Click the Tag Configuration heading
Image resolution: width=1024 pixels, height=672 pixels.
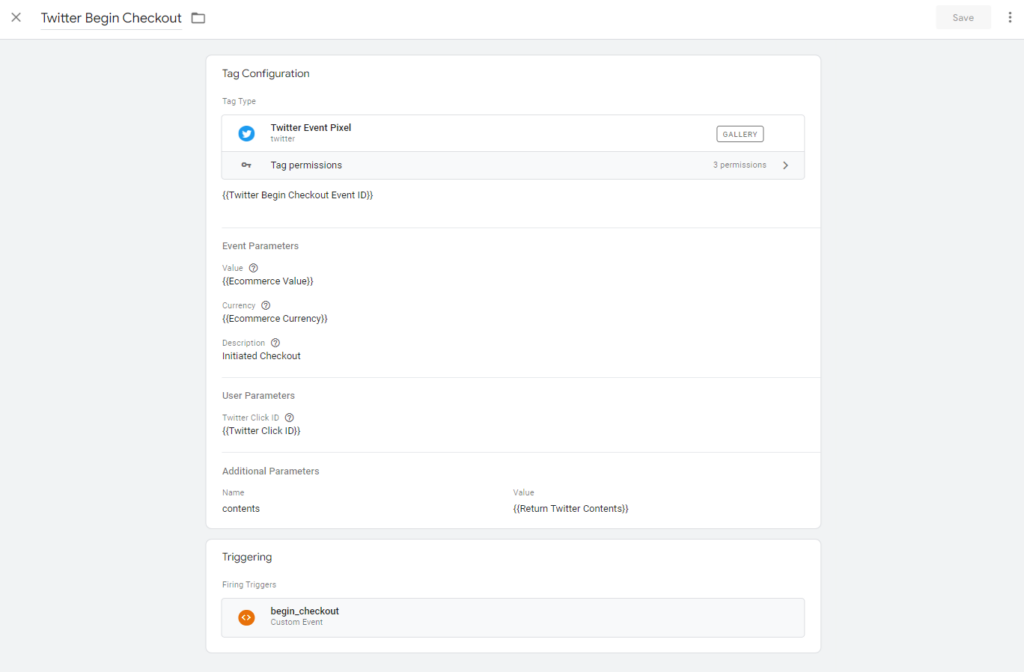pyautogui.click(x=266, y=74)
